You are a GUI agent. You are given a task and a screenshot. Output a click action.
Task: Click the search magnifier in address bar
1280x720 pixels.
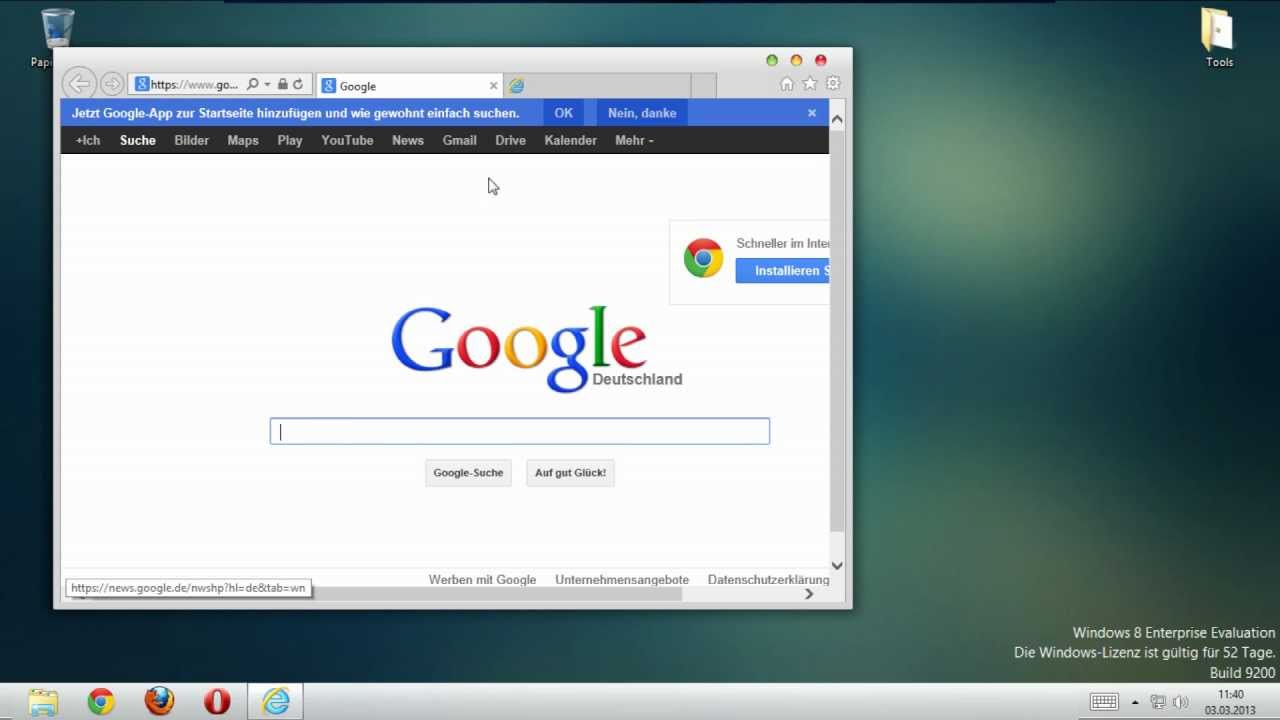[253, 85]
